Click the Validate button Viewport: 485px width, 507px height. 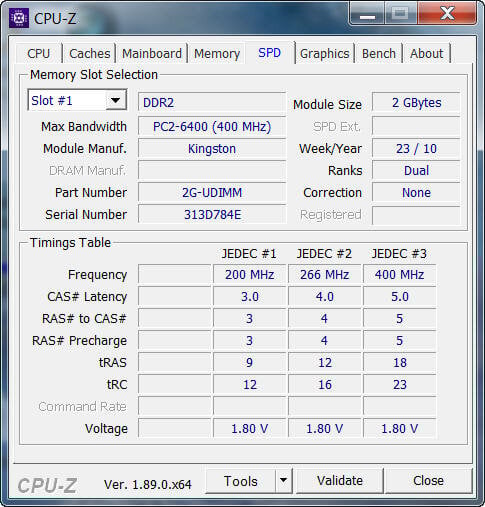340,480
